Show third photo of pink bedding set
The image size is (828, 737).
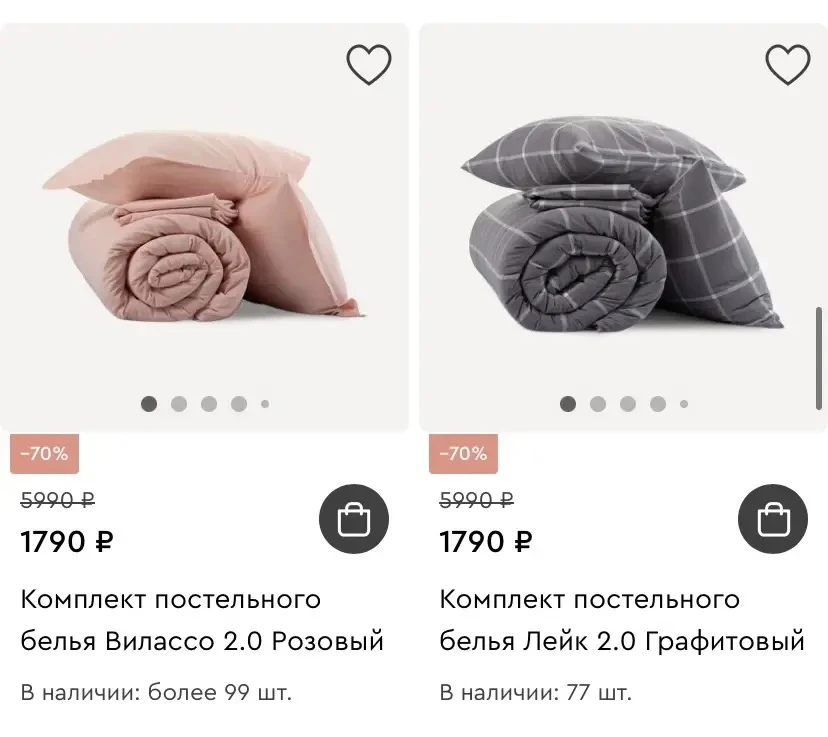[209, 404]
